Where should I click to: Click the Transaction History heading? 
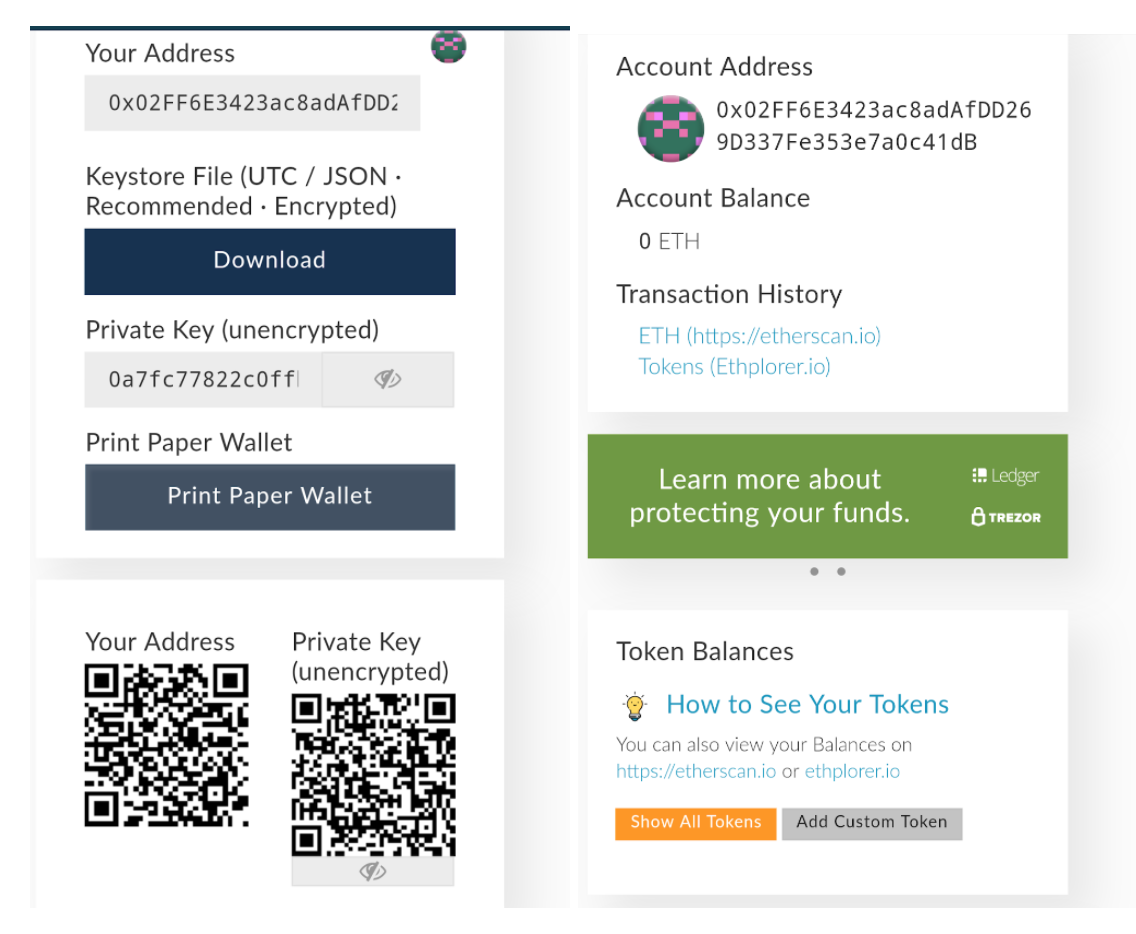[729, 294]
